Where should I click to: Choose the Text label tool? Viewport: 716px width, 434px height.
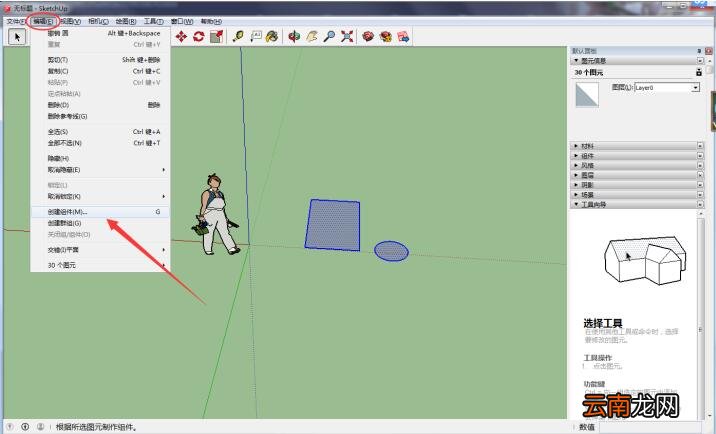[255, 37]
